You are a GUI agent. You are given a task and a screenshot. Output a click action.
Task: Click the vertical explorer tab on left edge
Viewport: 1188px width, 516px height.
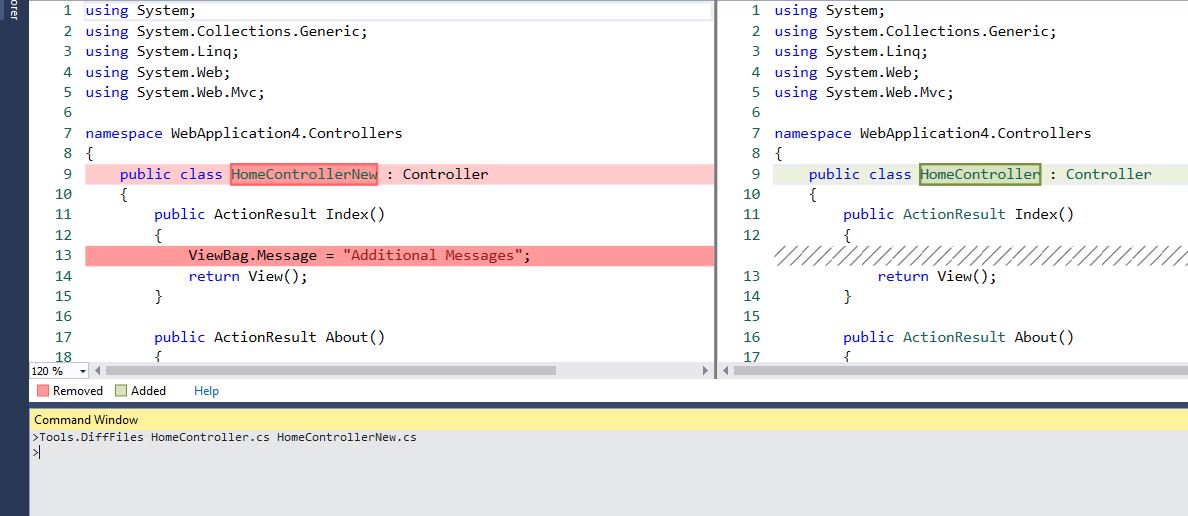click(x=13, y=11)
